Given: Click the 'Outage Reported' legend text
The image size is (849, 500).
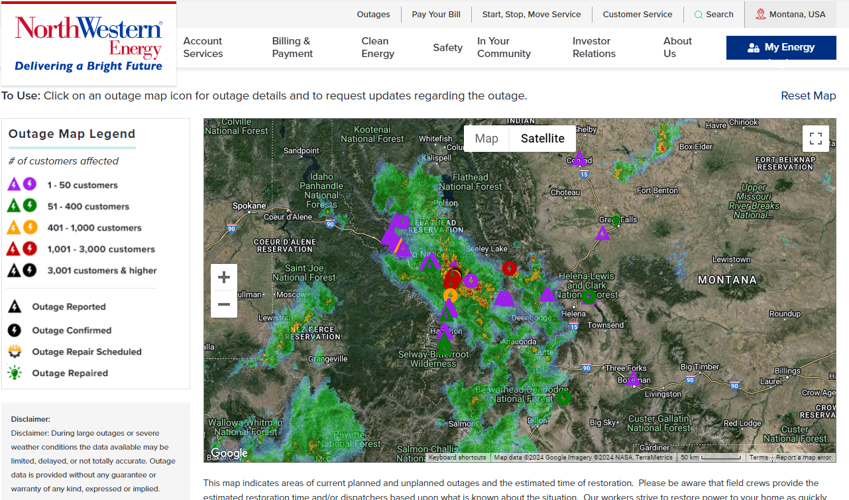Looking at the screenshot, I should [x=69, y=307].
